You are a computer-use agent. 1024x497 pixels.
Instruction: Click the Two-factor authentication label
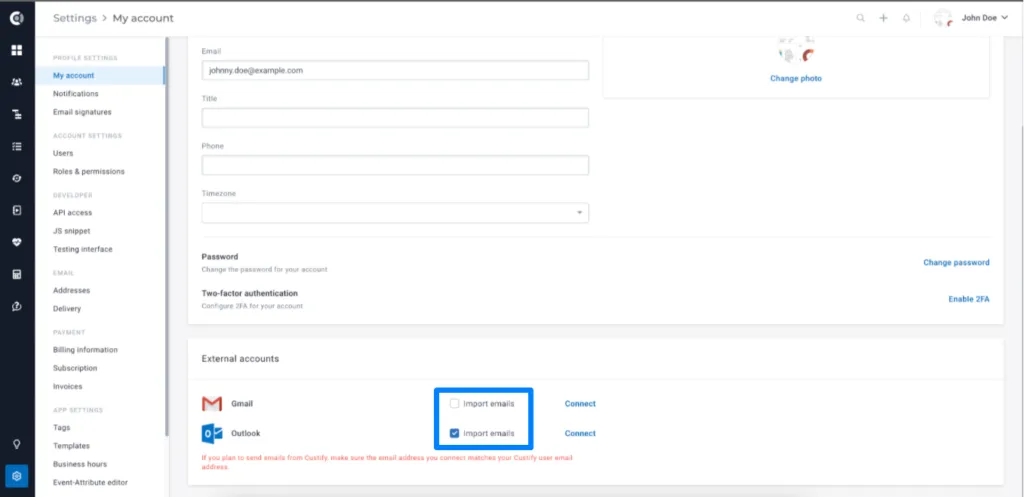pos(249,294)
